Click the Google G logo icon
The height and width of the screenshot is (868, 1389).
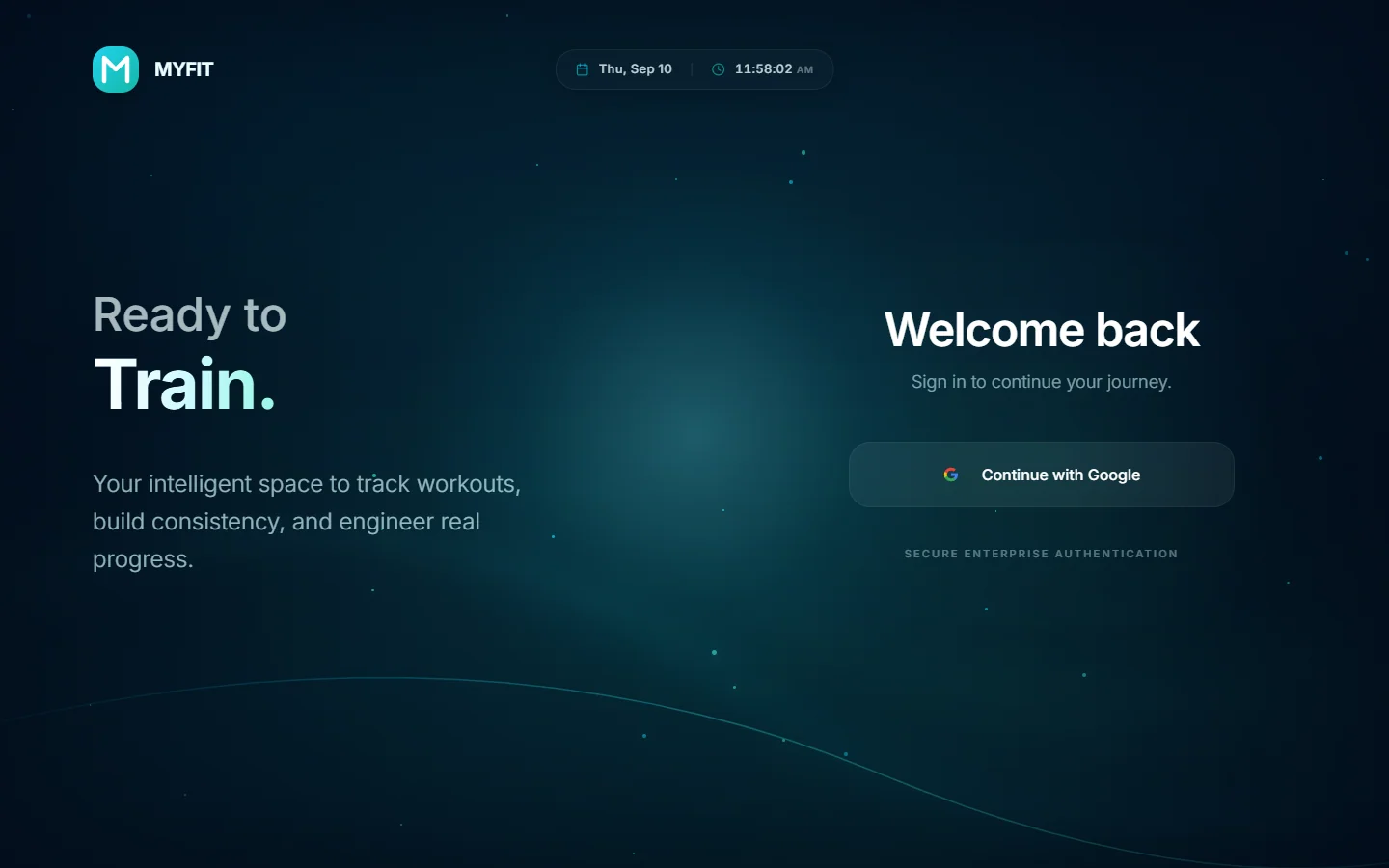[x=951, y=475]
